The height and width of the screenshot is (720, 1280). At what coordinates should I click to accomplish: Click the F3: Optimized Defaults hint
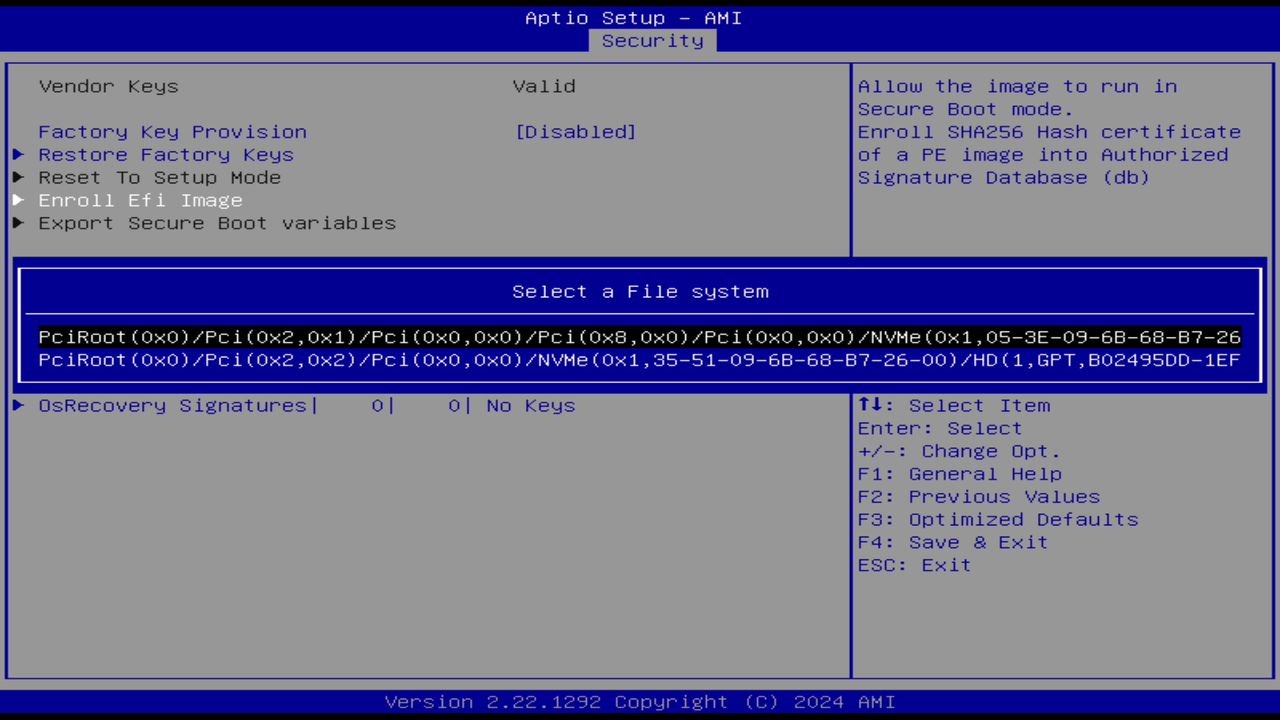click(998, 520)
